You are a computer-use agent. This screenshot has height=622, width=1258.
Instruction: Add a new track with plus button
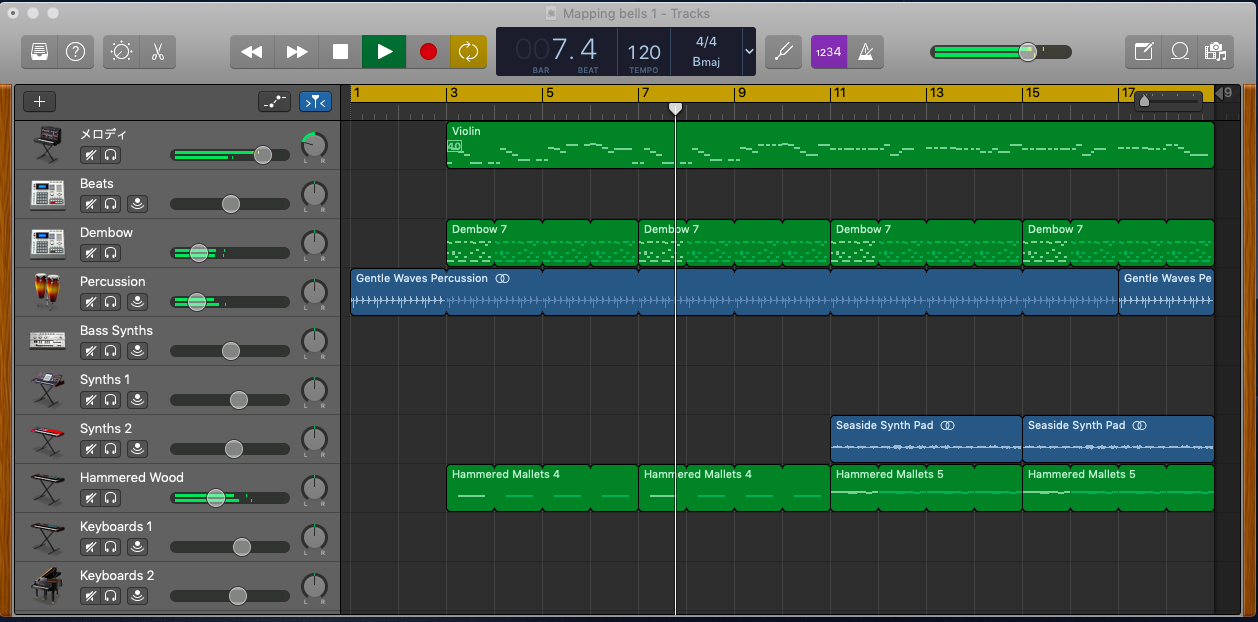pos(40,101)
